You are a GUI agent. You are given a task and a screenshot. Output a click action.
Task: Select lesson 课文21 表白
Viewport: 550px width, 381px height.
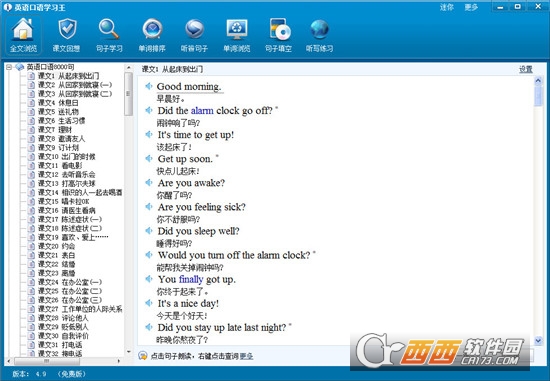56,255
